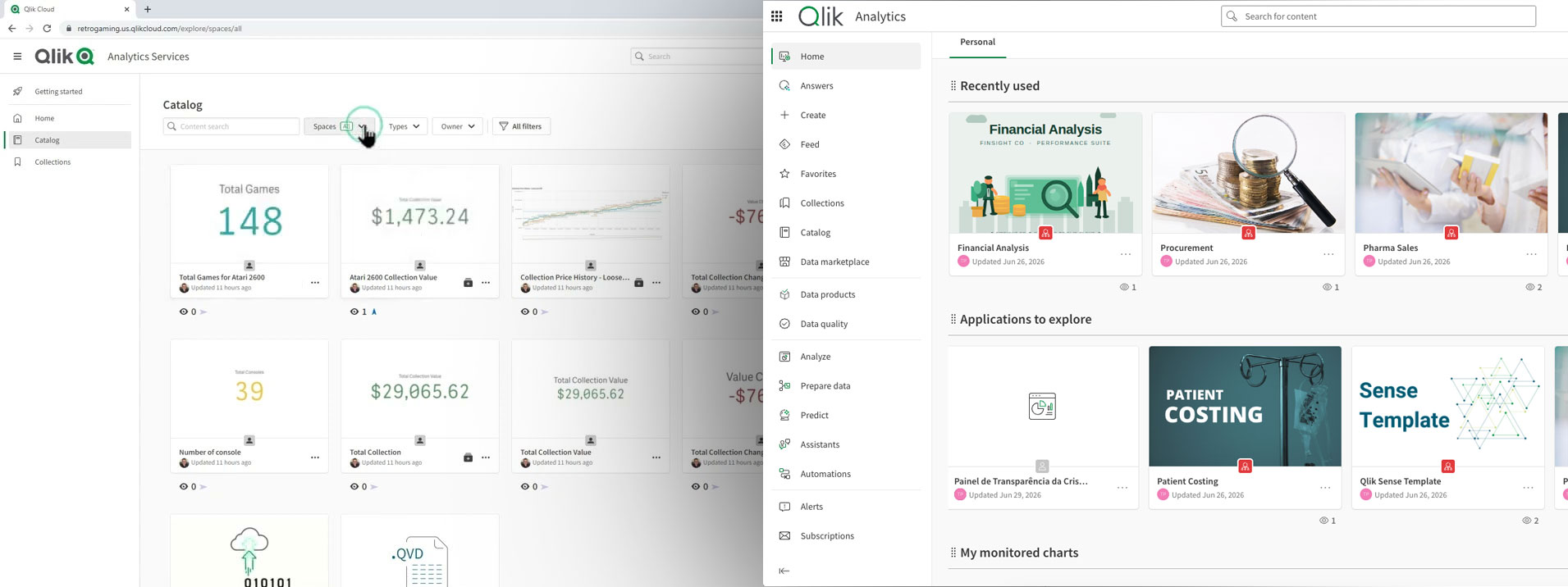This screenshot has width=1568, height=587.
Task: Open more options for Number of console
Action: (315, 457)
